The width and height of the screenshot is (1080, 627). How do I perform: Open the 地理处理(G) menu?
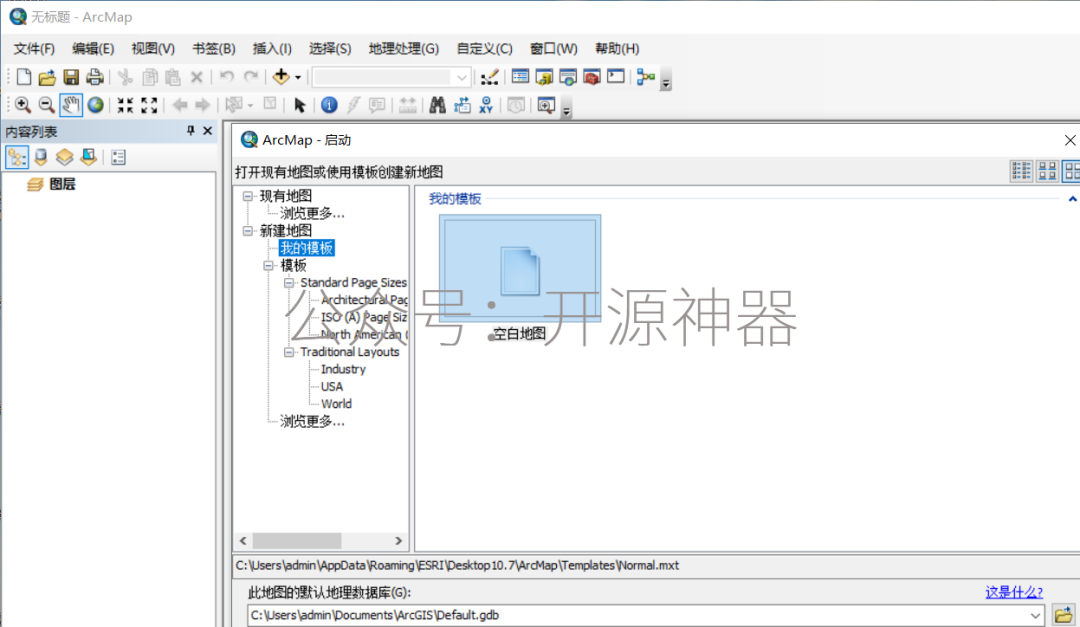pyautogui.click(x=403, y=48)
